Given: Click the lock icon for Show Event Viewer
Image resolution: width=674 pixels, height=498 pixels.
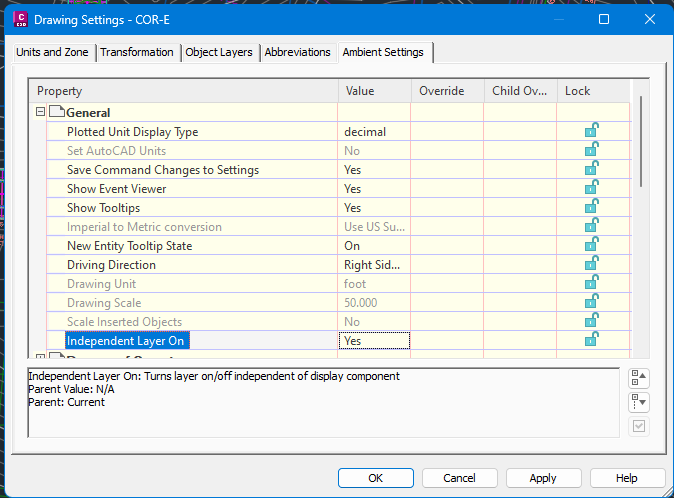Looking at the screenshot, I should tap(592, 188).
